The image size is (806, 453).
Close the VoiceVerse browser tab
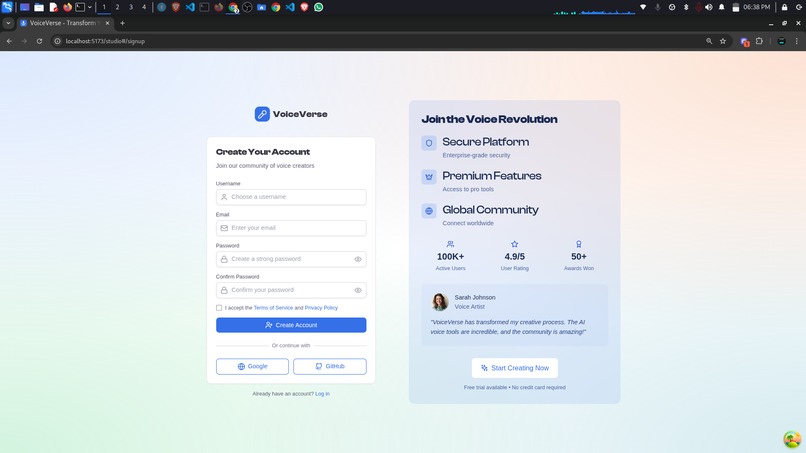[107, 23]
